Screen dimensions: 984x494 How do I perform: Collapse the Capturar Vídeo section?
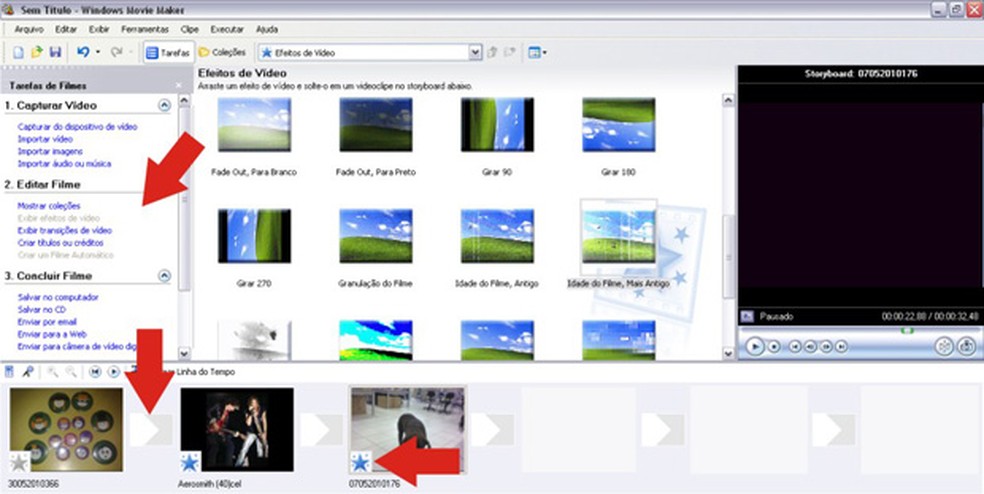tap(164, 106)
